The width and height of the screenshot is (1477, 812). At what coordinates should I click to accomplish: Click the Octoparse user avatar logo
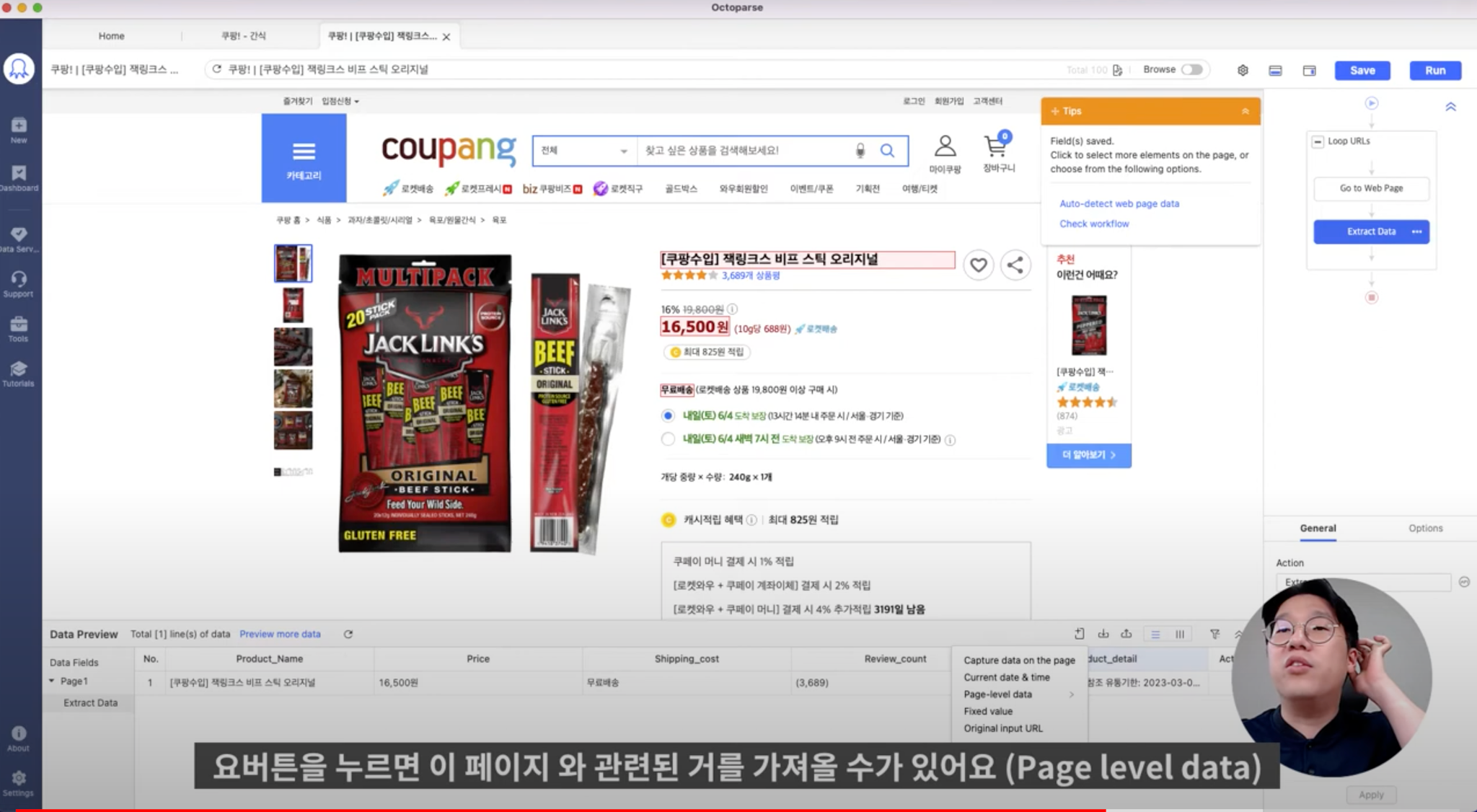click(19, 69)
